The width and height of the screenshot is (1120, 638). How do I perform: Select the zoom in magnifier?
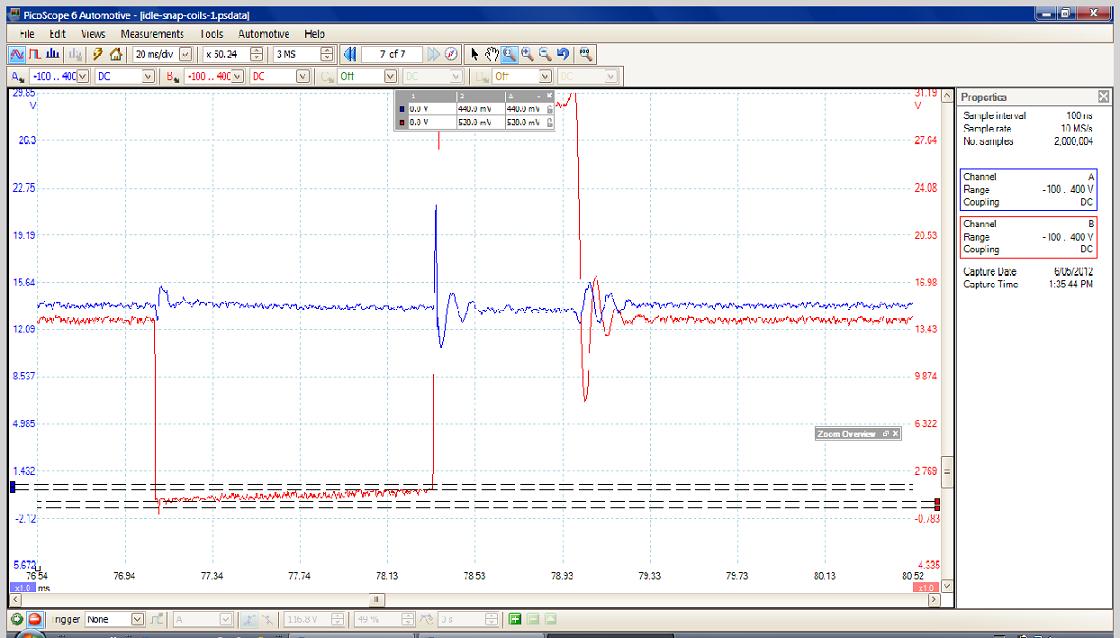coord(527,54)
